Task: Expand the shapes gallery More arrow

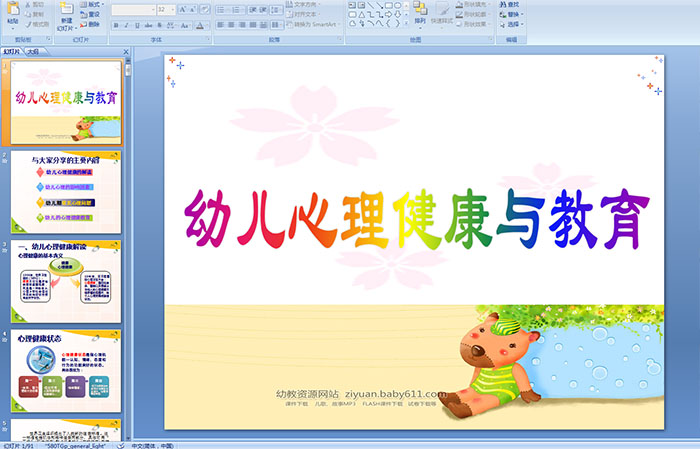Action: pos(406,23)
